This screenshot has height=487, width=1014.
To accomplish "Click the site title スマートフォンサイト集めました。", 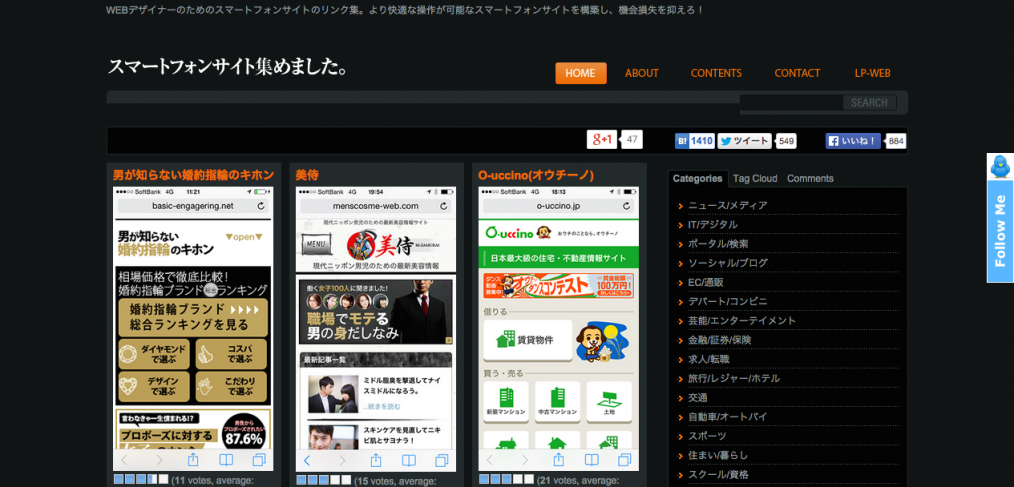I will 227,67.
